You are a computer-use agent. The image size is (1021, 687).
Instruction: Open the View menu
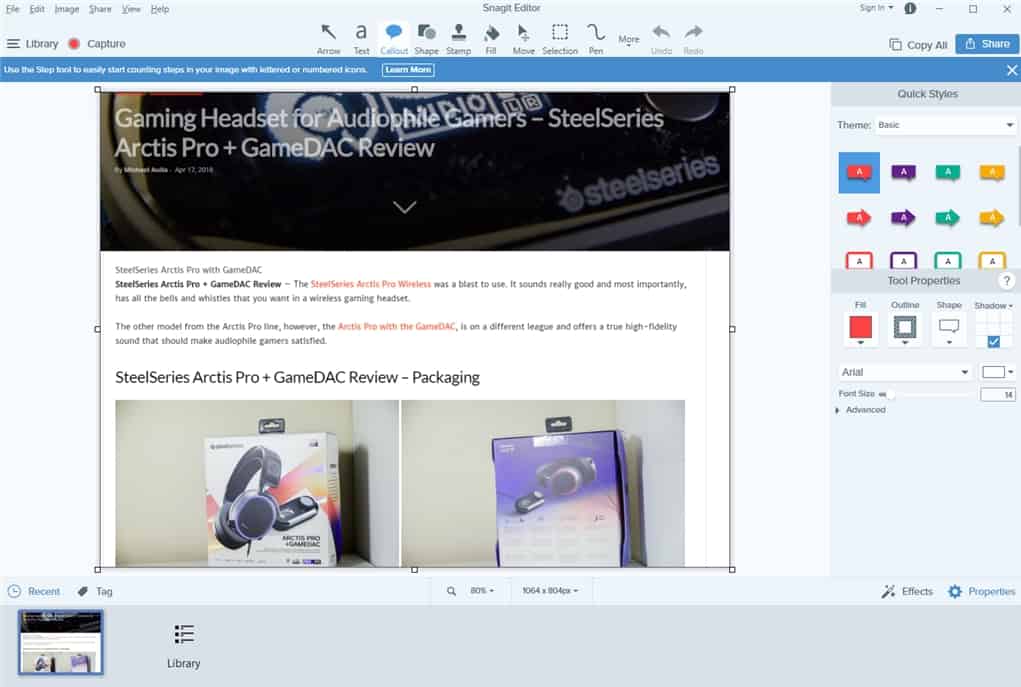[131, 9]
